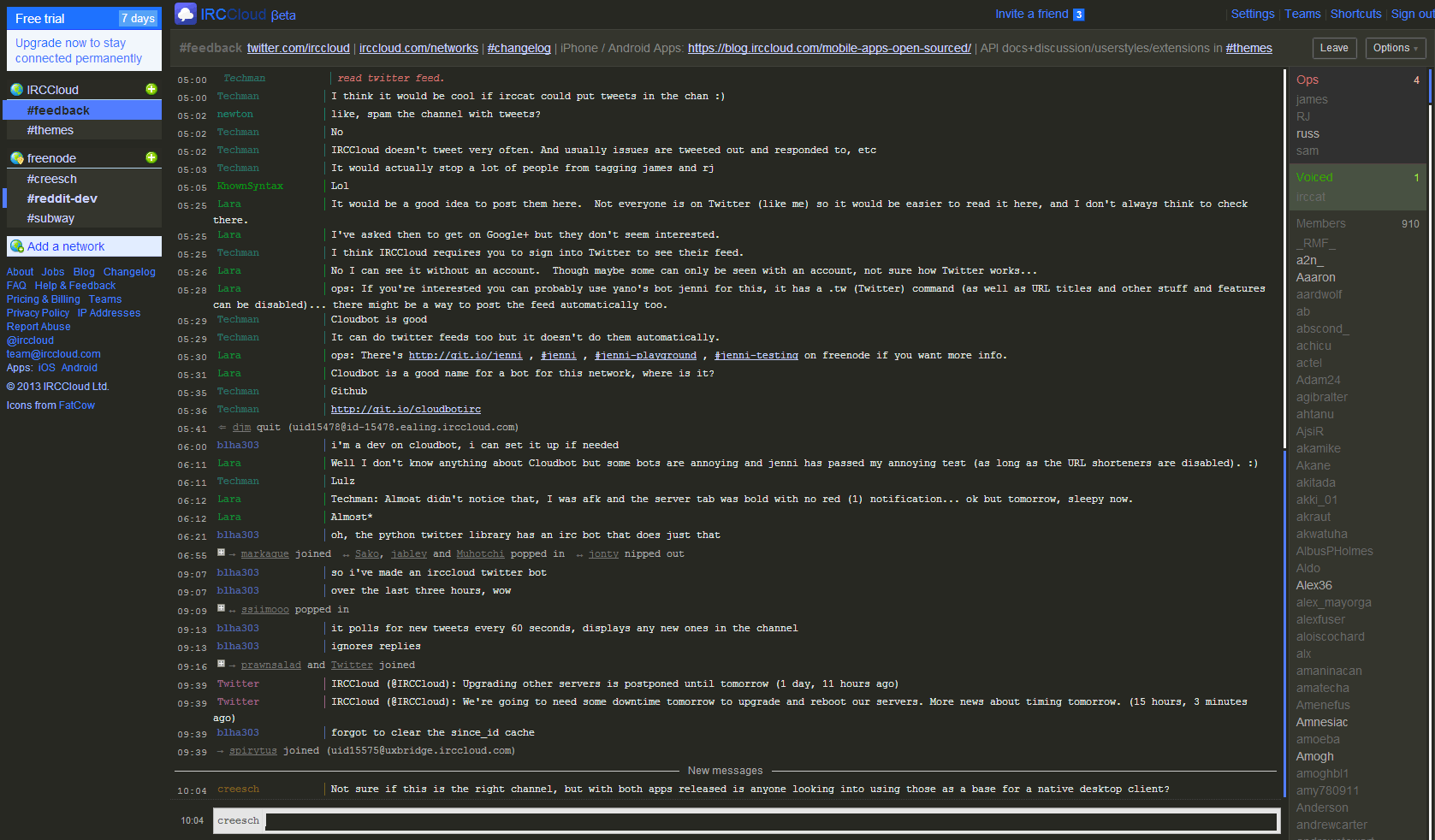Click Sign out
Viewport: 1435px width, 840px height.
point(1412,14)
